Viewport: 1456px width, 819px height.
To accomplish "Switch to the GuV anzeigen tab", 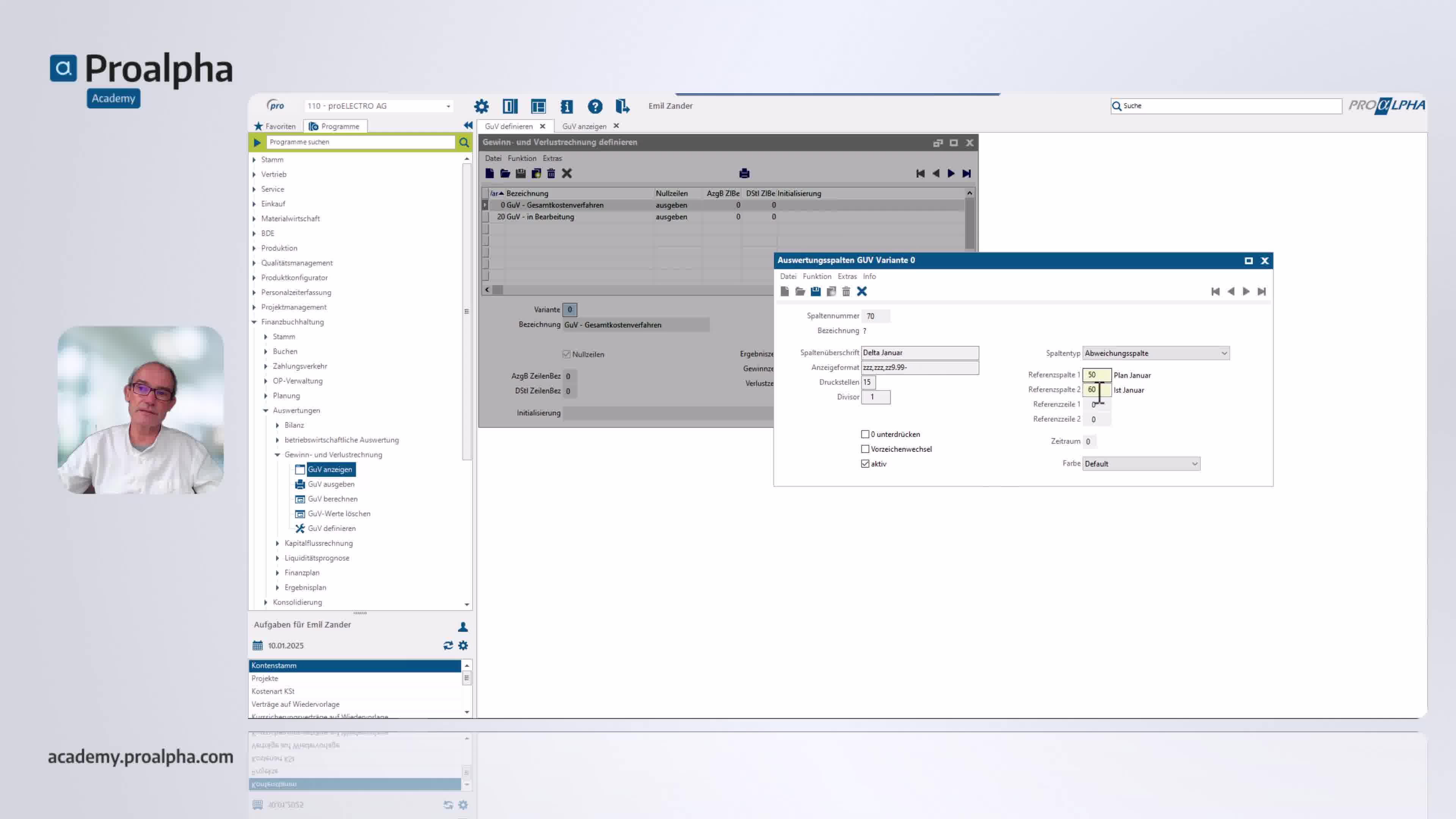I will pyautogui.click(x=584, y=127).
